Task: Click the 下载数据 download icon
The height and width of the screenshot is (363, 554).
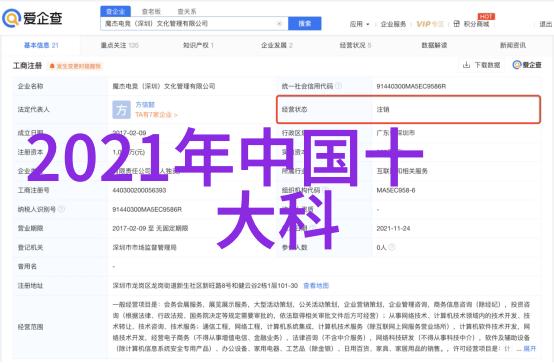Action: (x=466, y=65)
